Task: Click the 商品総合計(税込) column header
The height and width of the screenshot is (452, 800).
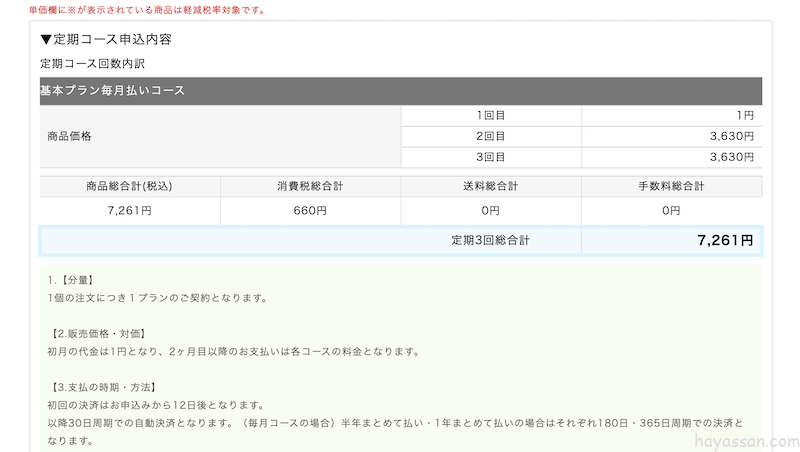Action: [130, 187]
